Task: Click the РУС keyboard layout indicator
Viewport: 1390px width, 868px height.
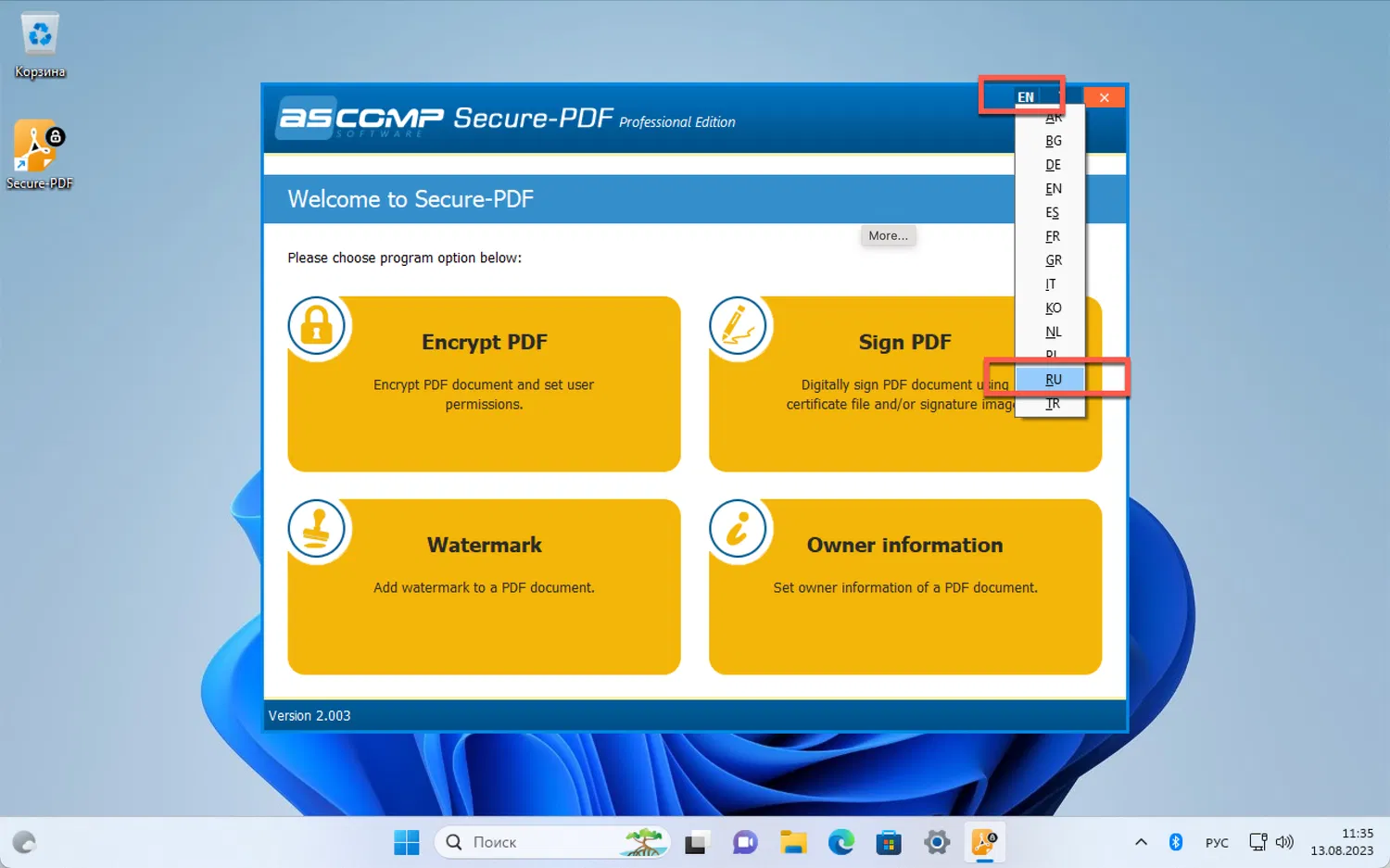Action: point(1217,841)
